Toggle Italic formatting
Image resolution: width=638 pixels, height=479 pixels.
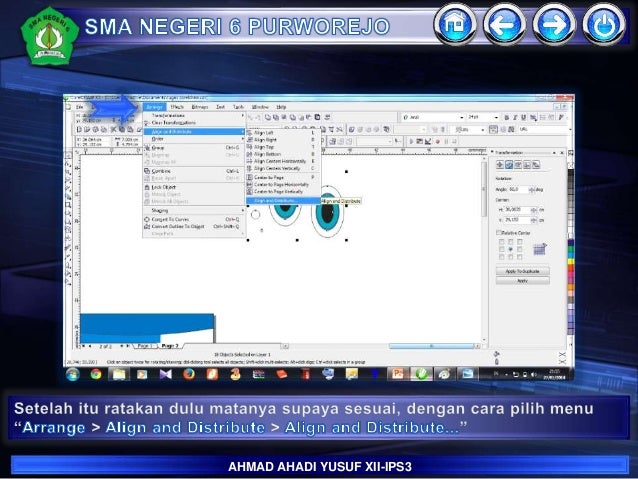pyautogui.click(x=515, y=118)
